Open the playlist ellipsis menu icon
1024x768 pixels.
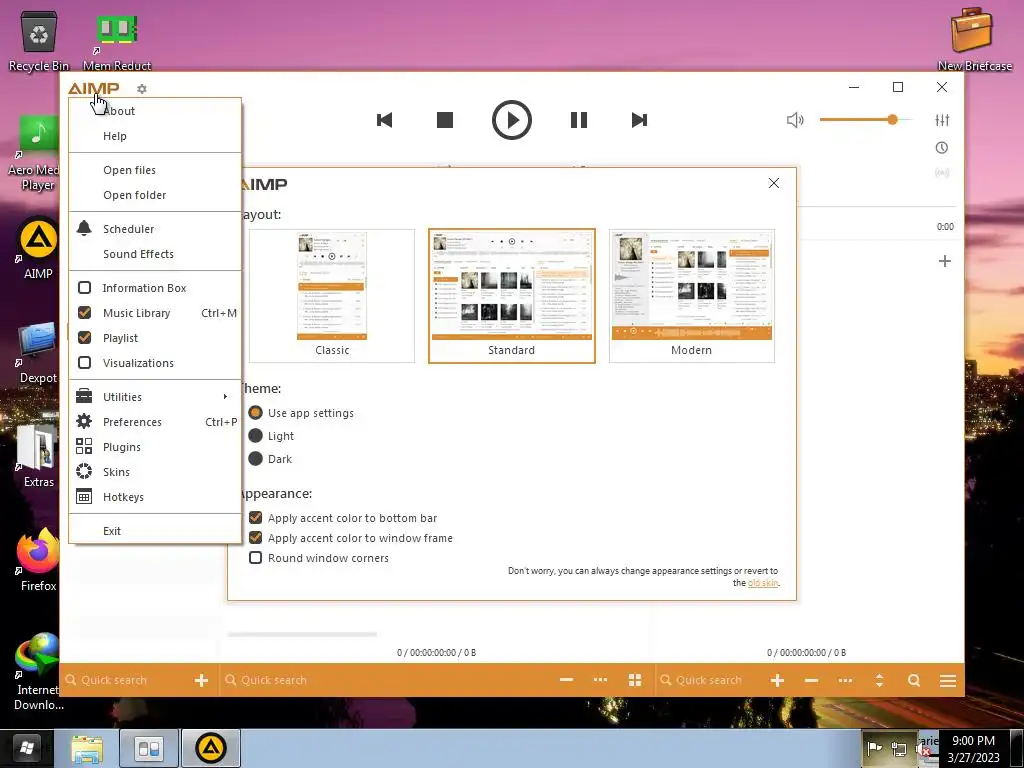[845, 680]
